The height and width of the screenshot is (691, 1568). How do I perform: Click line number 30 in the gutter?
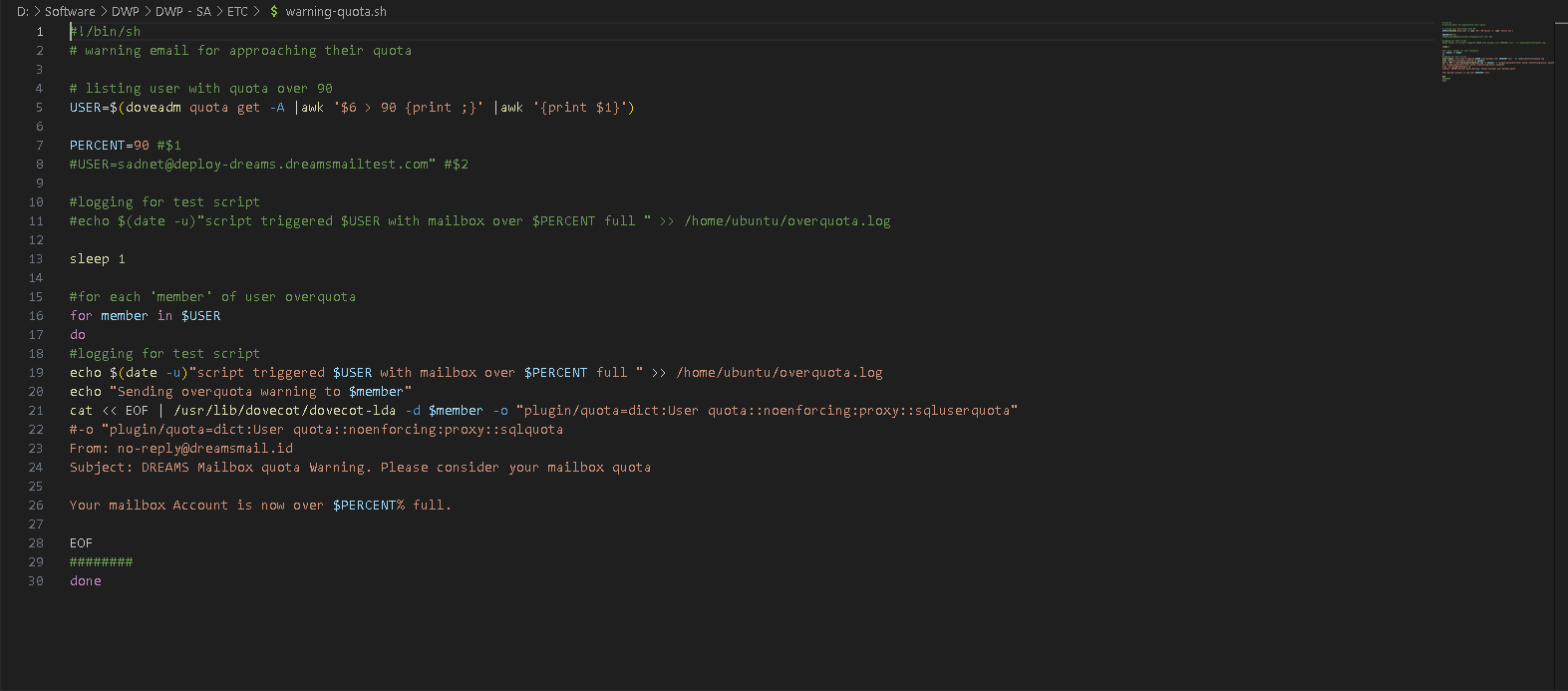pyautogui.click(x=36, y=581)
